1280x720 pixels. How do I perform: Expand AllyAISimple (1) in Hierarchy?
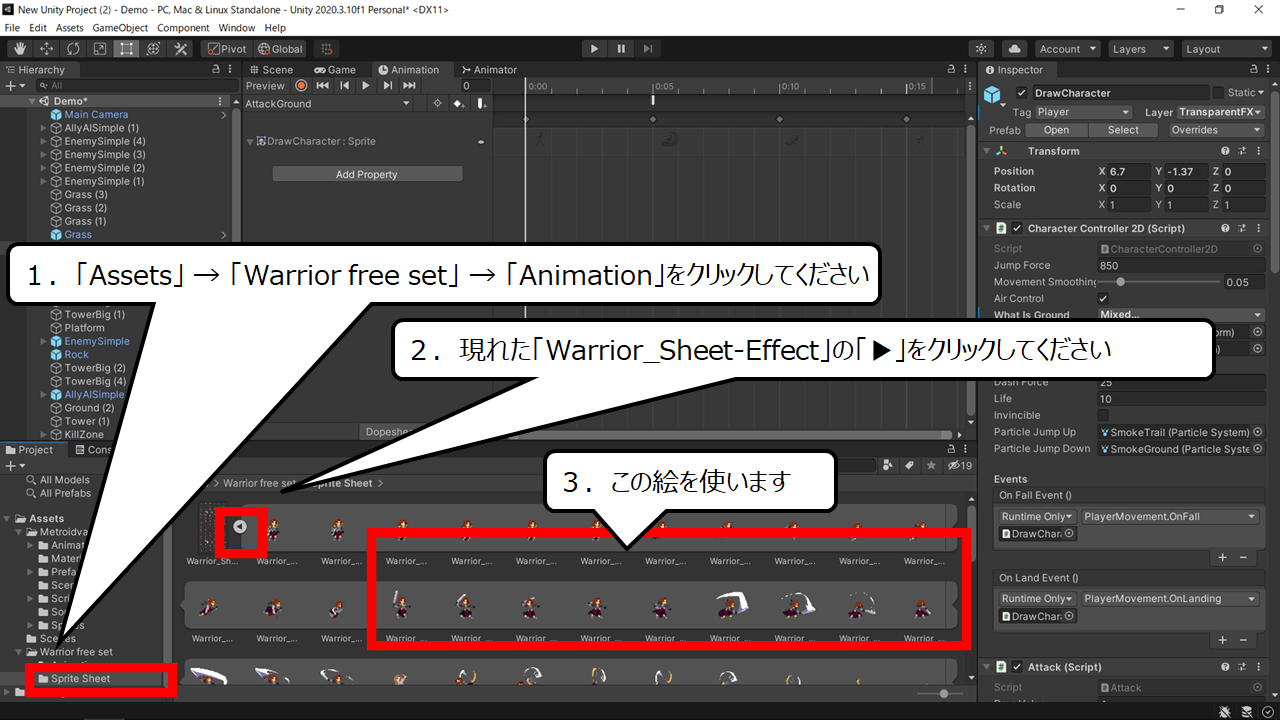tap(44, 128)
